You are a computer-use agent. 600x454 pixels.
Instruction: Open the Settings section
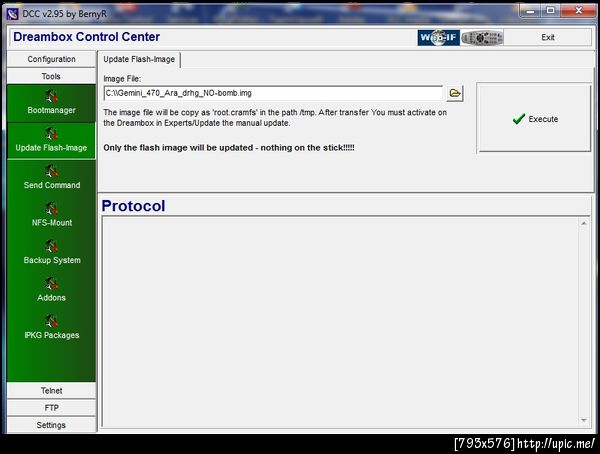[x=51, y=425]
